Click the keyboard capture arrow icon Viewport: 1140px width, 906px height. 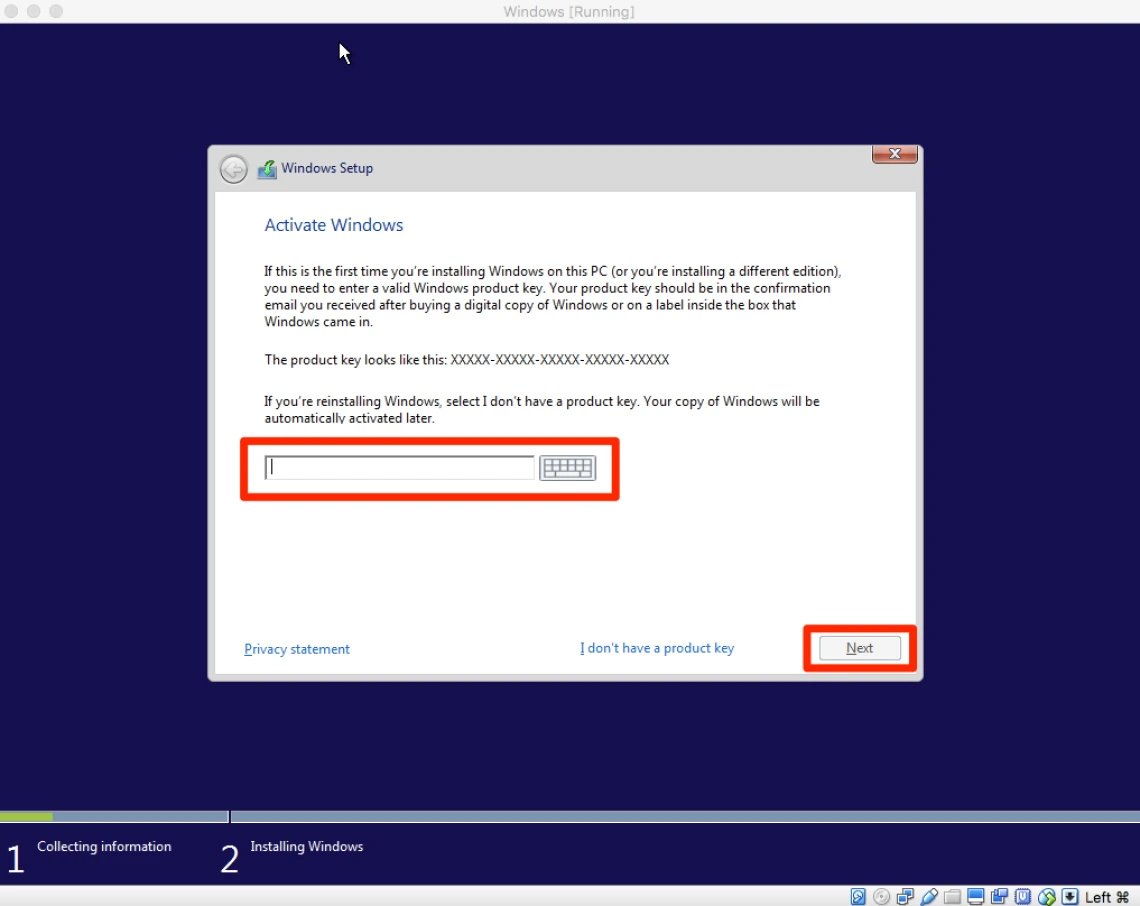point(1069,897)
